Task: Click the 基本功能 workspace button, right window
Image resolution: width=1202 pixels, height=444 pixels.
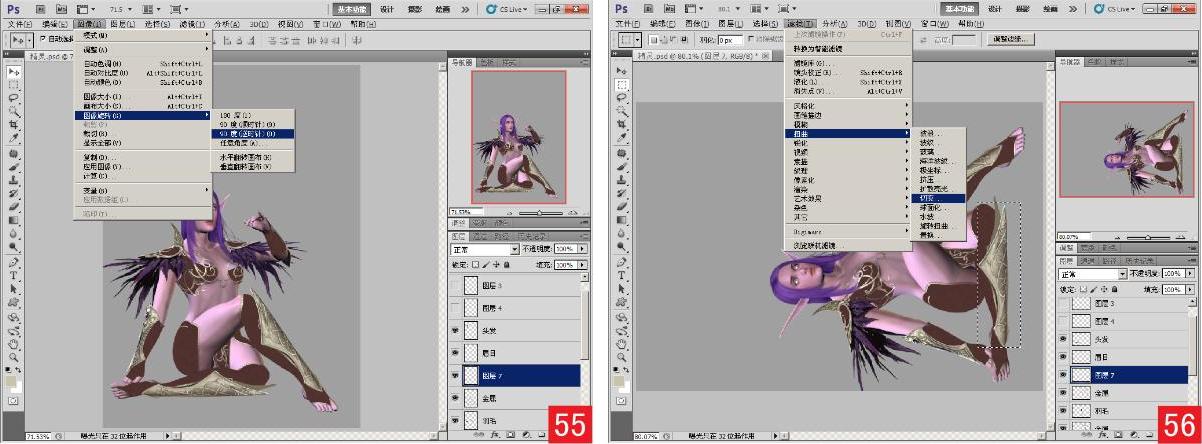Action: (961, 8)
